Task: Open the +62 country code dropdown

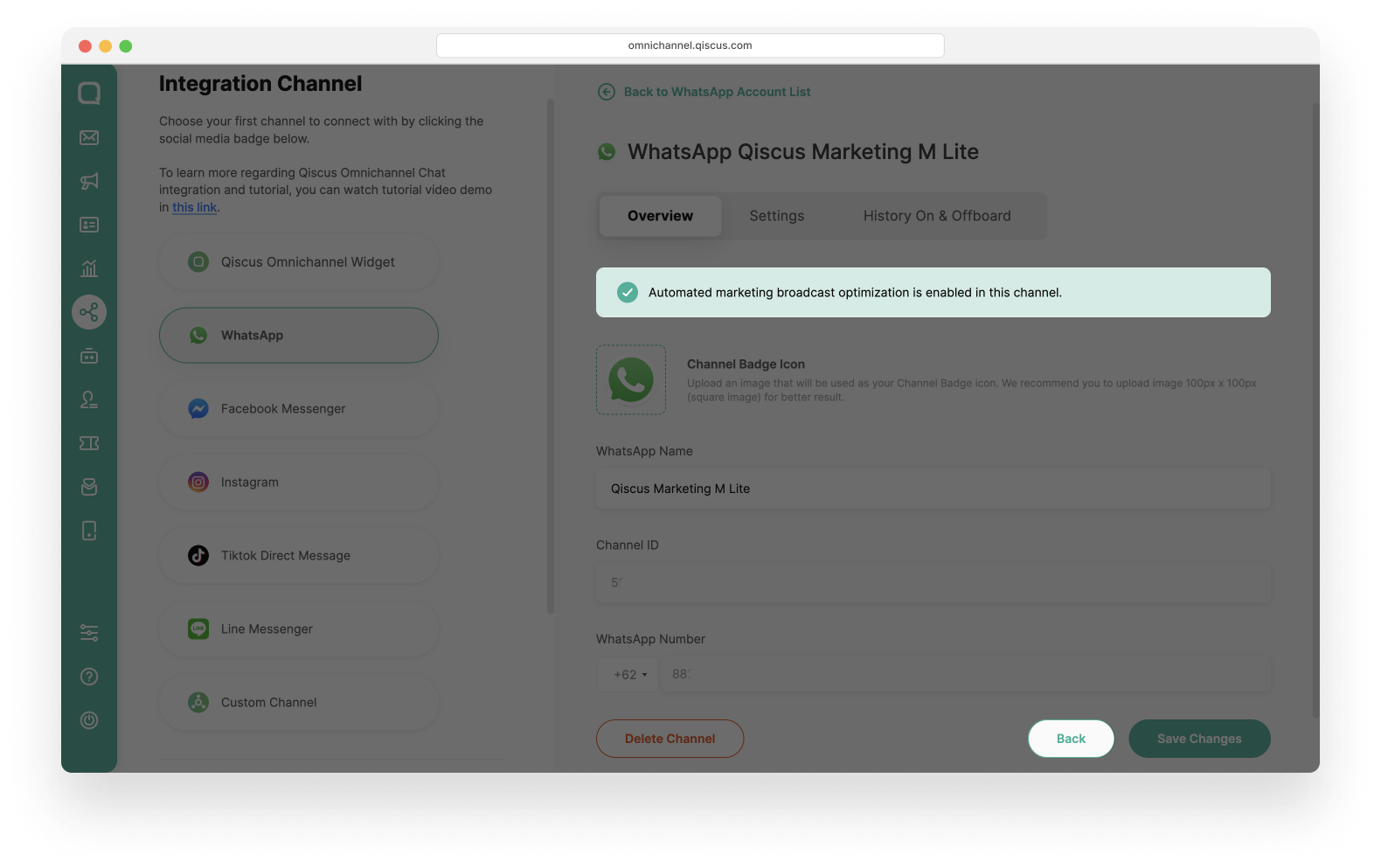Action: tap(628, 675)
